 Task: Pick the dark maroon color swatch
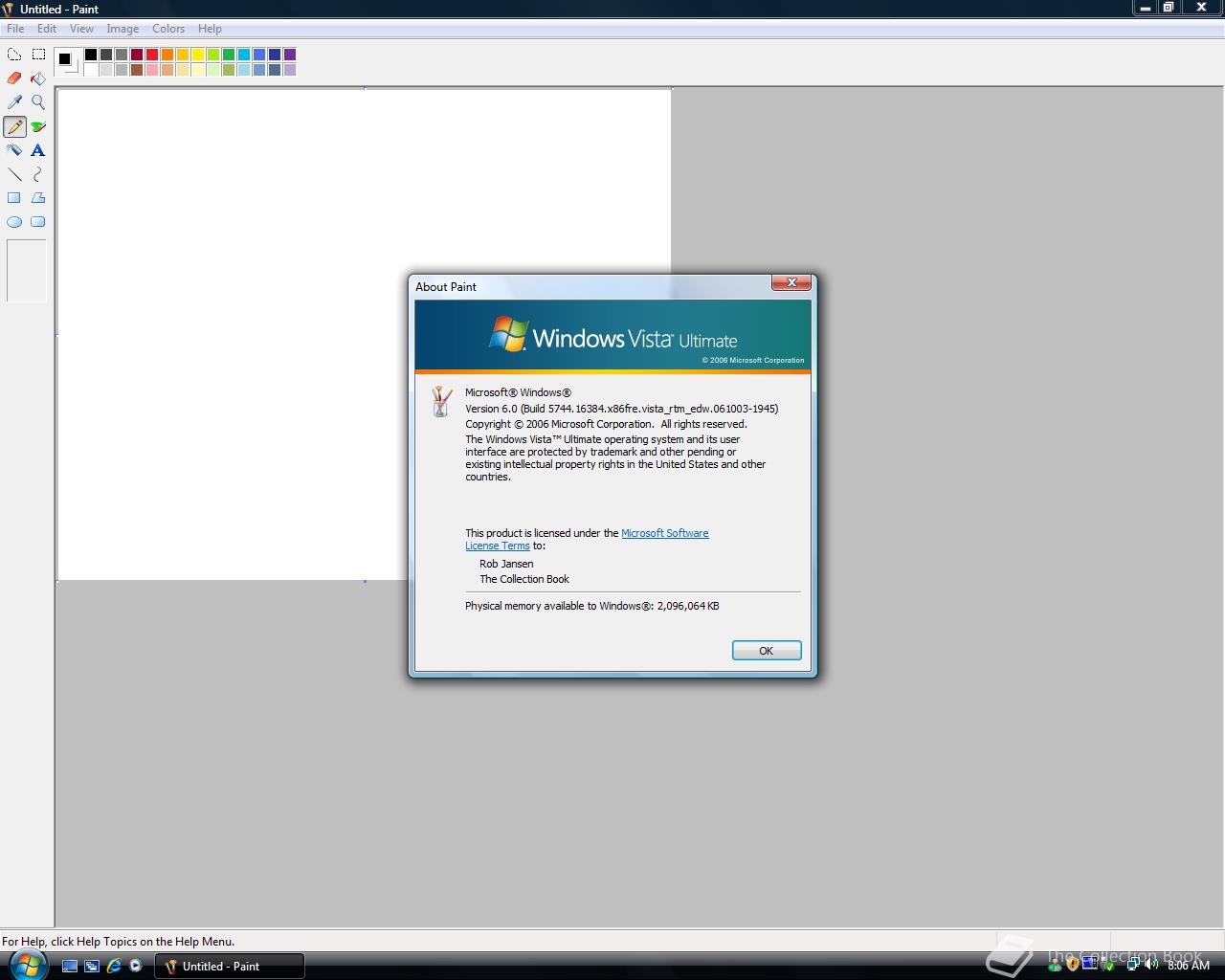(137, 55)
